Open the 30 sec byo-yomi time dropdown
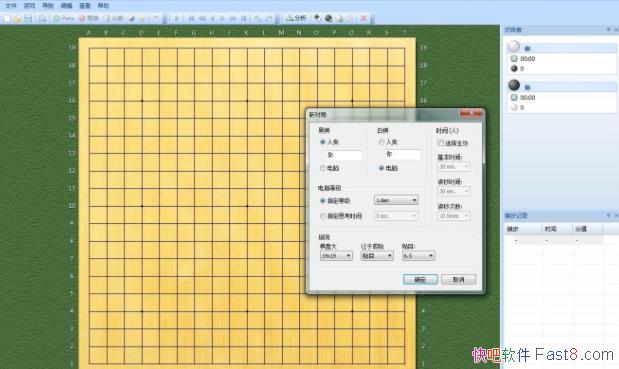 [454, 191]
